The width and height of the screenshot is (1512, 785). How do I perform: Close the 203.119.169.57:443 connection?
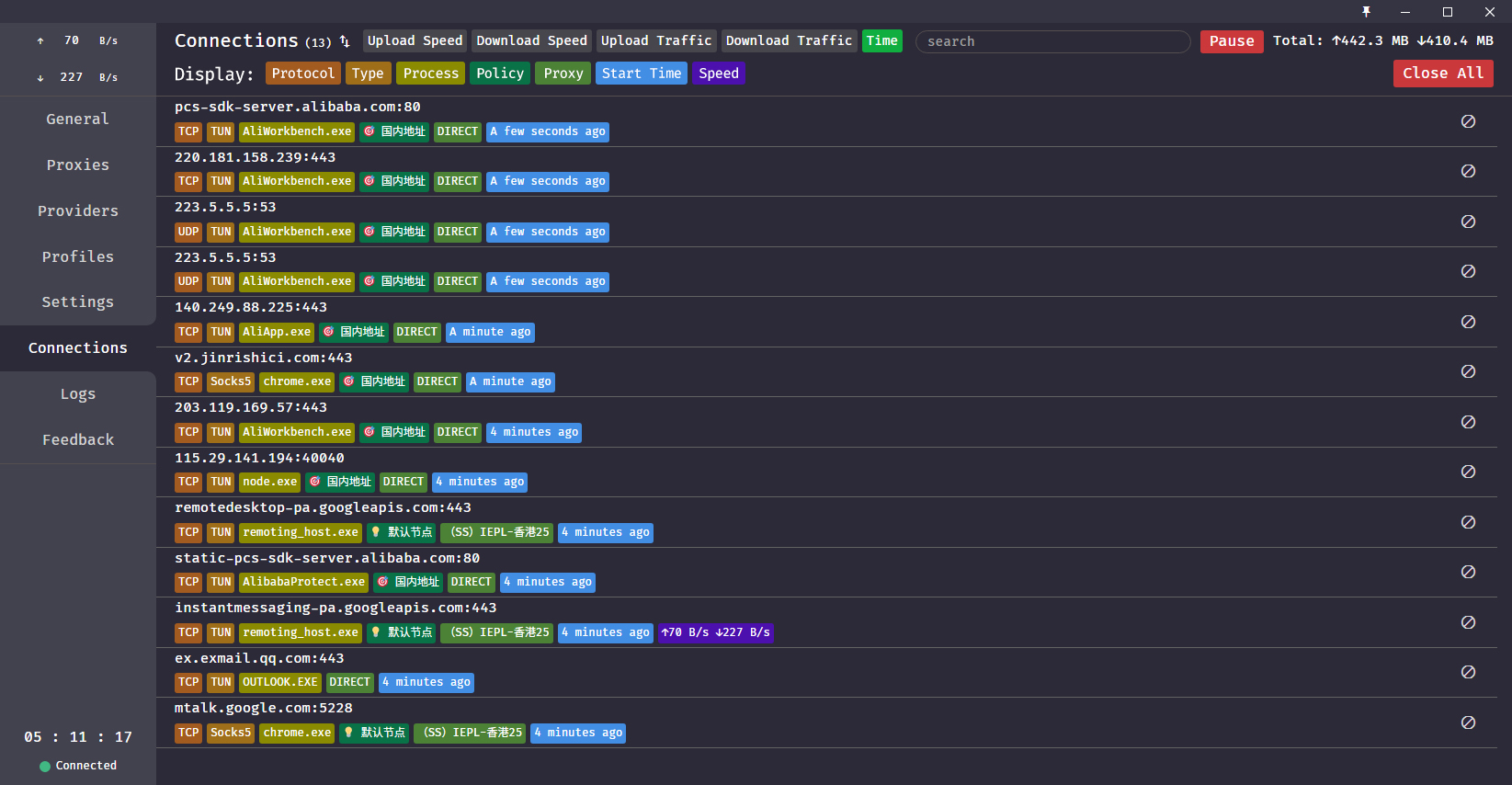[x=1468, y=422]
